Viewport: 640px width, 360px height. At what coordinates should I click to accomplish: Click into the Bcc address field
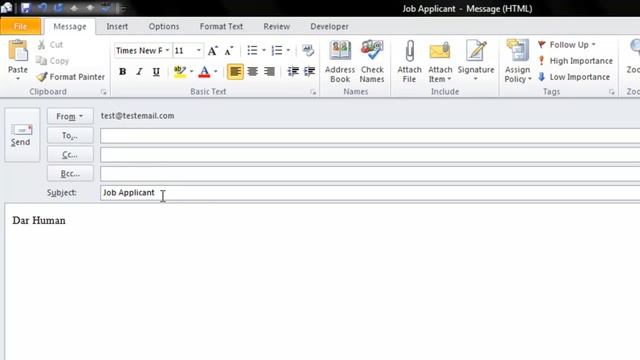(370, 174)
